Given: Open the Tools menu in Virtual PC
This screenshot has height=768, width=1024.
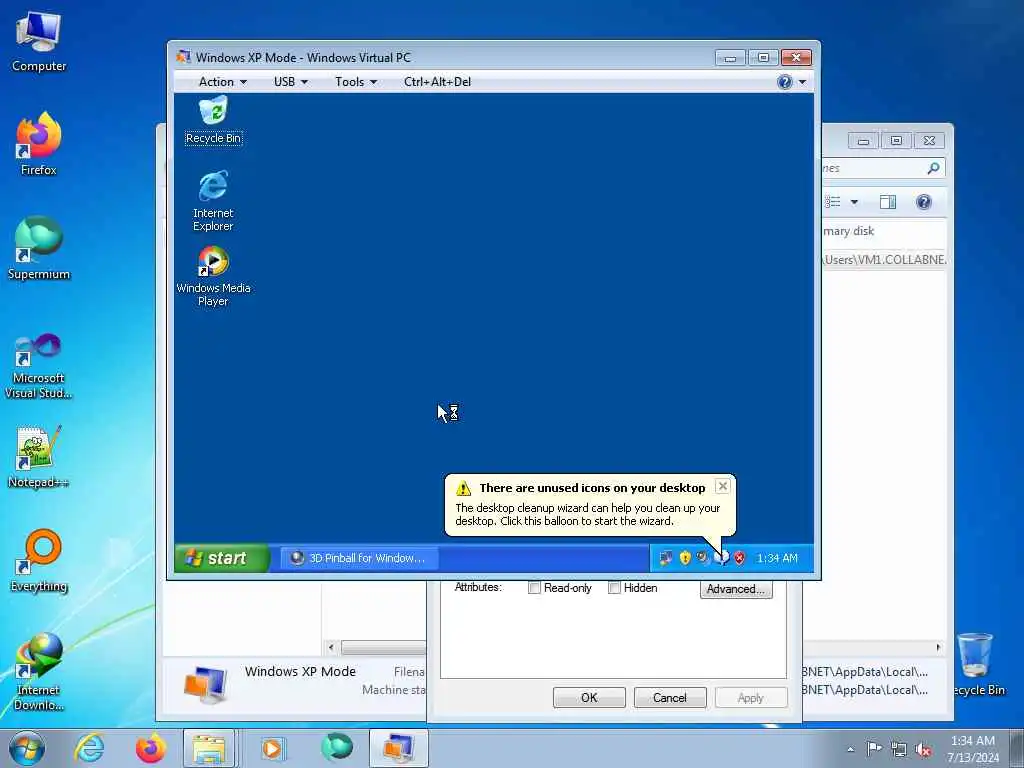Looking at the screenshot, I should (x=356, y=82).
